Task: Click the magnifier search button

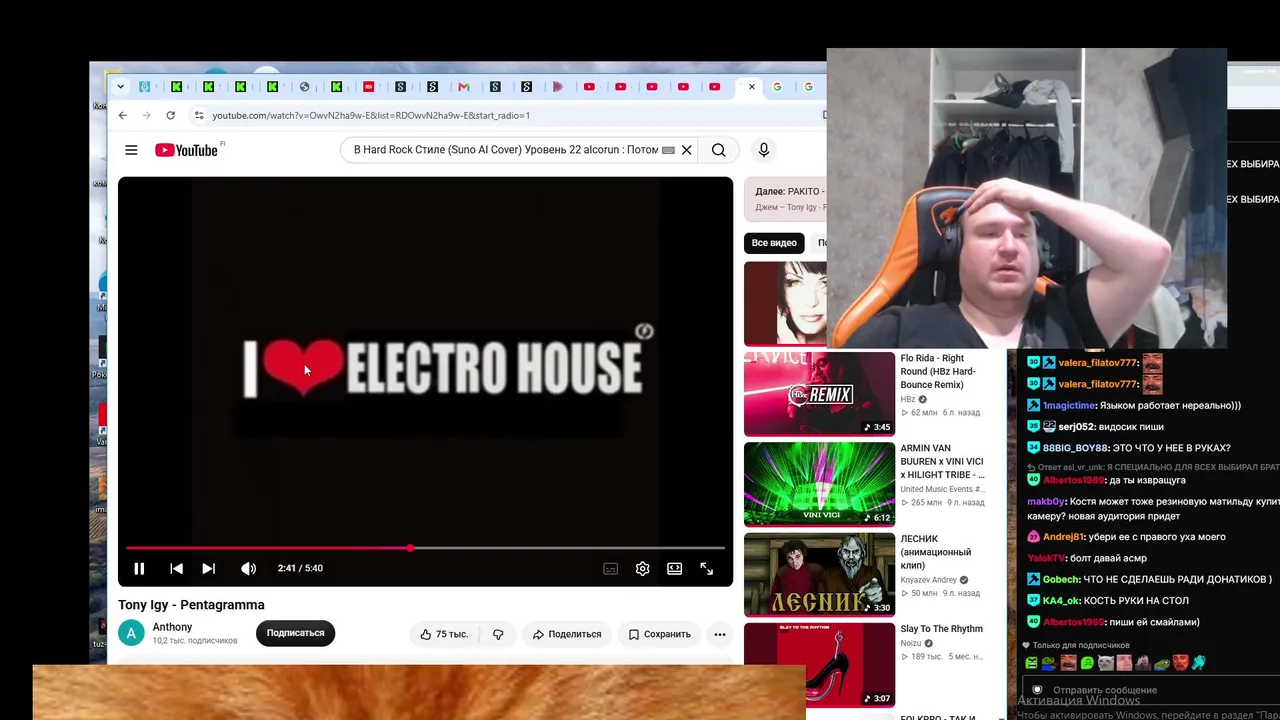Action: (x=718, y=150)
